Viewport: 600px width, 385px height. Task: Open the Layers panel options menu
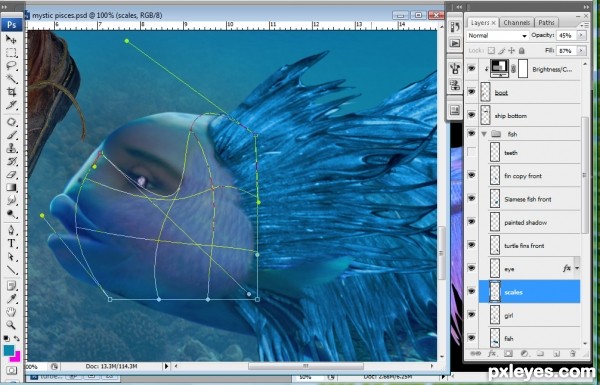click(584, 25)
